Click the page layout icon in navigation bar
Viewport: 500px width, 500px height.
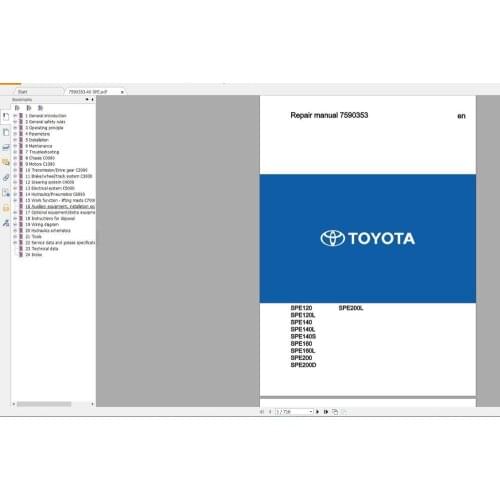point(335,412)
